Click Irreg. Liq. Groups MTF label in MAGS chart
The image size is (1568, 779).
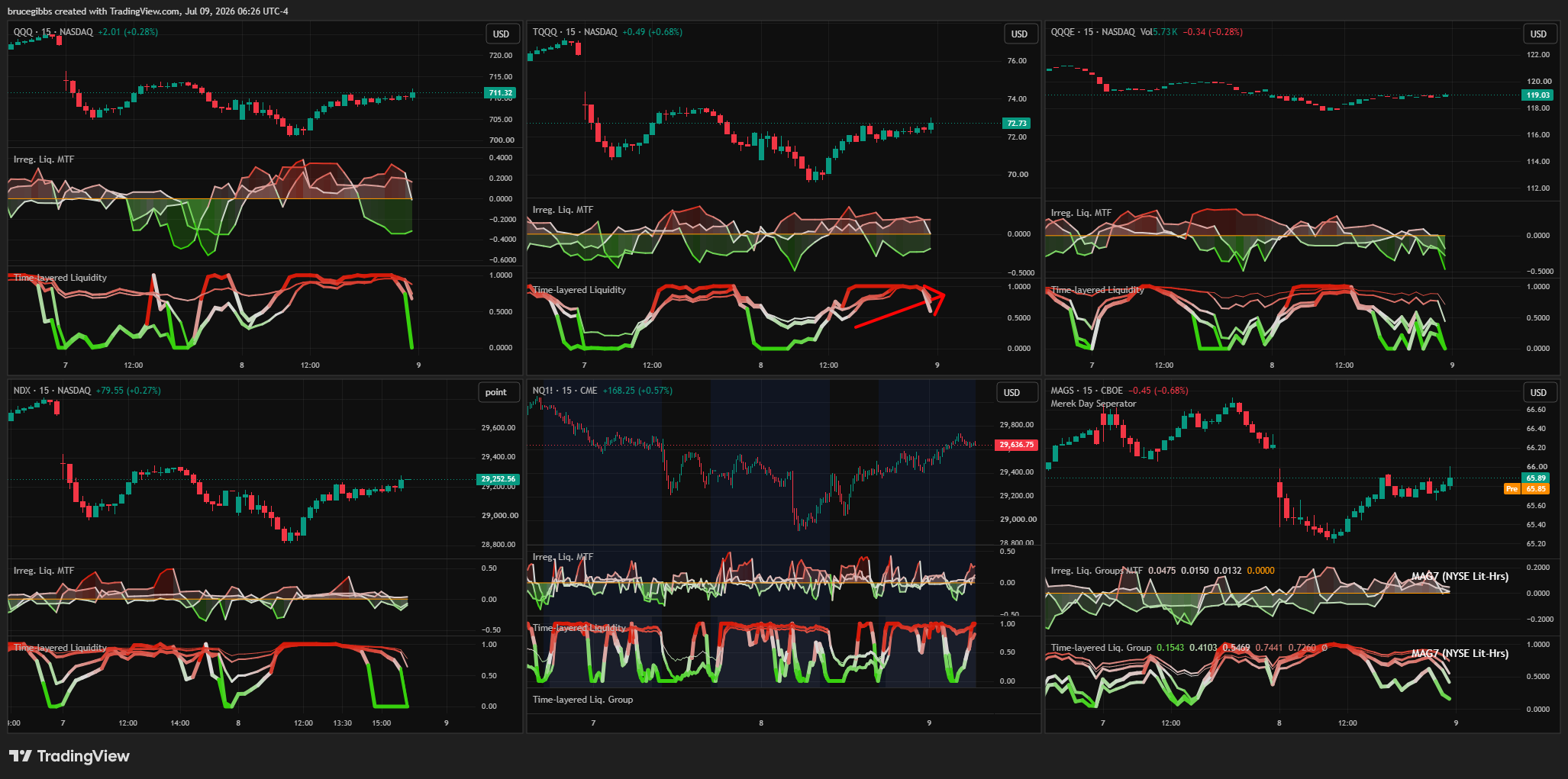(x=1096, y=571)
